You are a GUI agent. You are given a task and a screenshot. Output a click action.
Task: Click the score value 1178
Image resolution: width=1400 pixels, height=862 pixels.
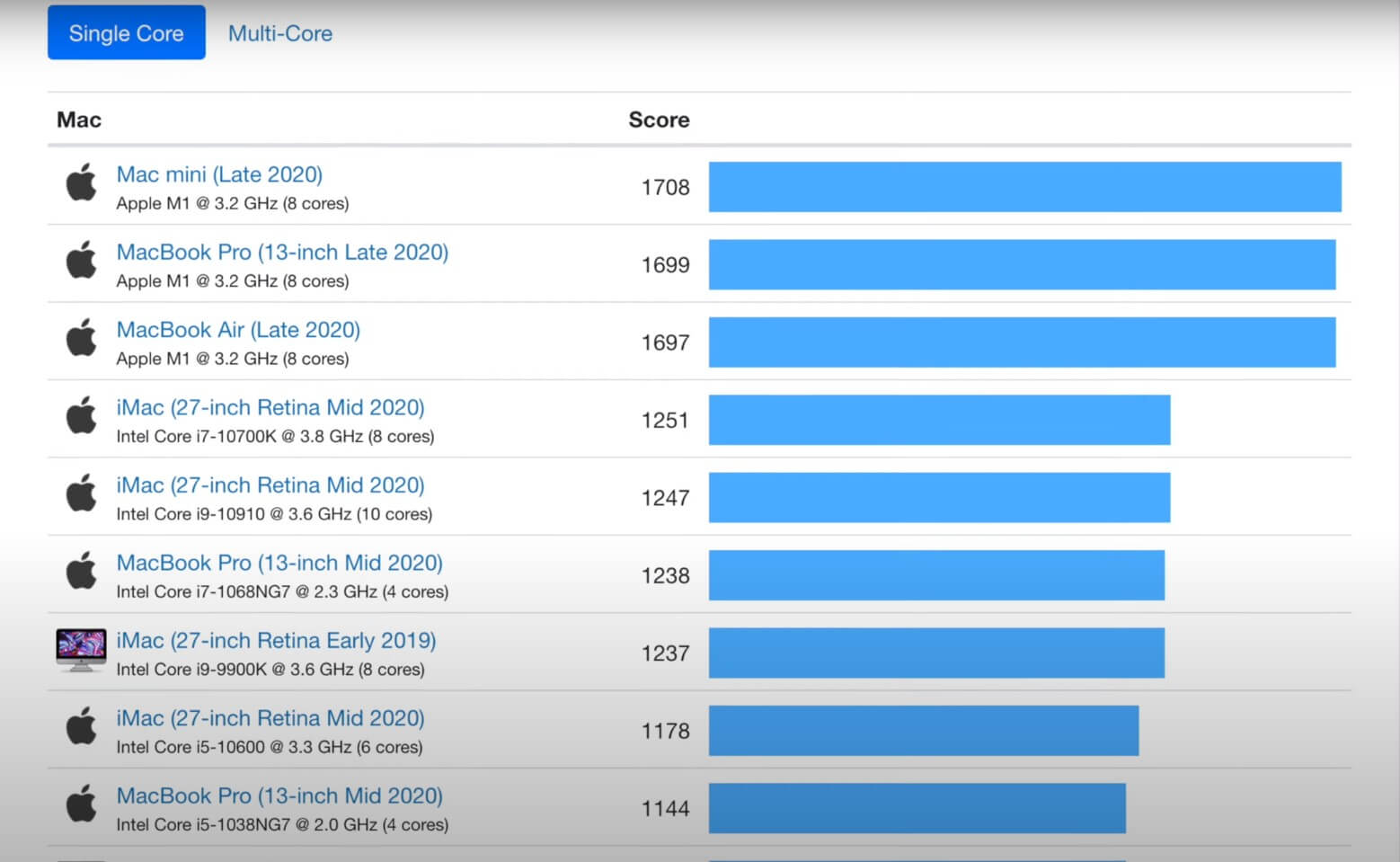tap(665, 731)
